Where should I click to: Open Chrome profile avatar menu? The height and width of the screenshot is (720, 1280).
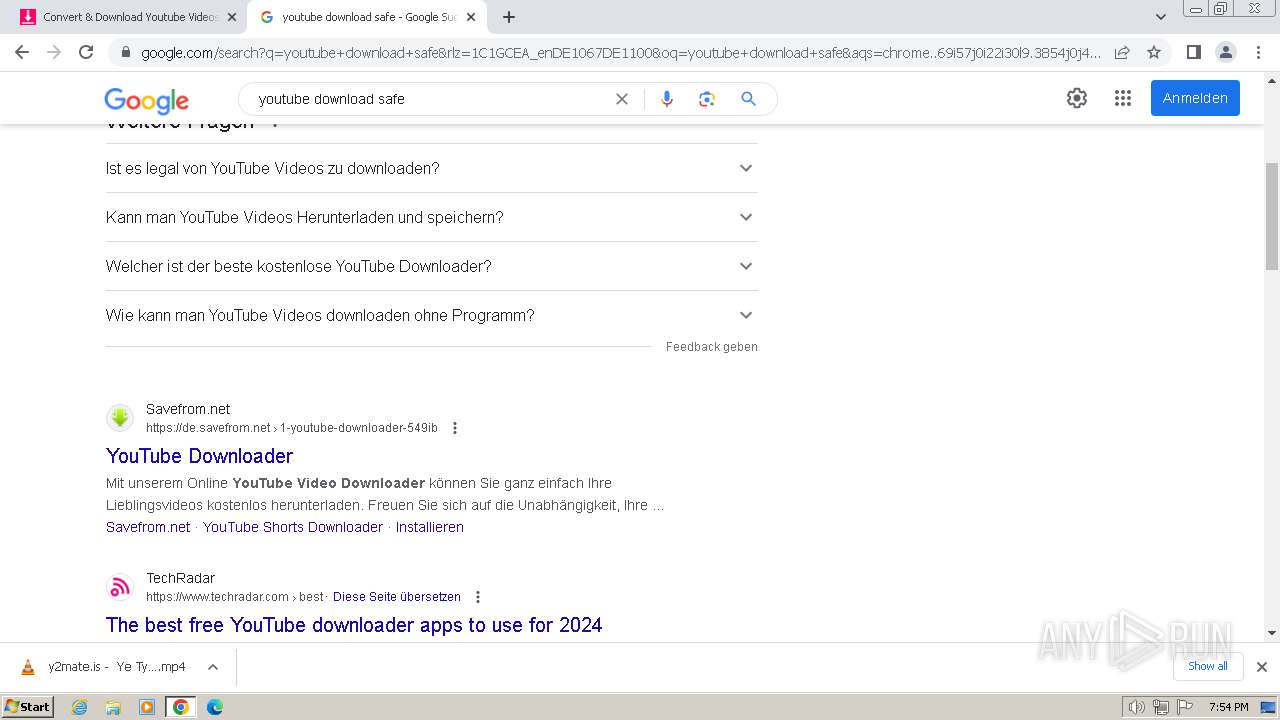pyautogui.click(x=1225, y=52)
